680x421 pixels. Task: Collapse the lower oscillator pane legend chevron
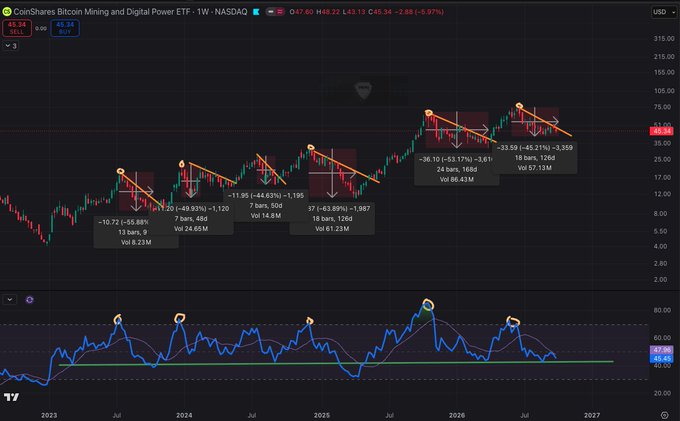click(x=10, y=300)
